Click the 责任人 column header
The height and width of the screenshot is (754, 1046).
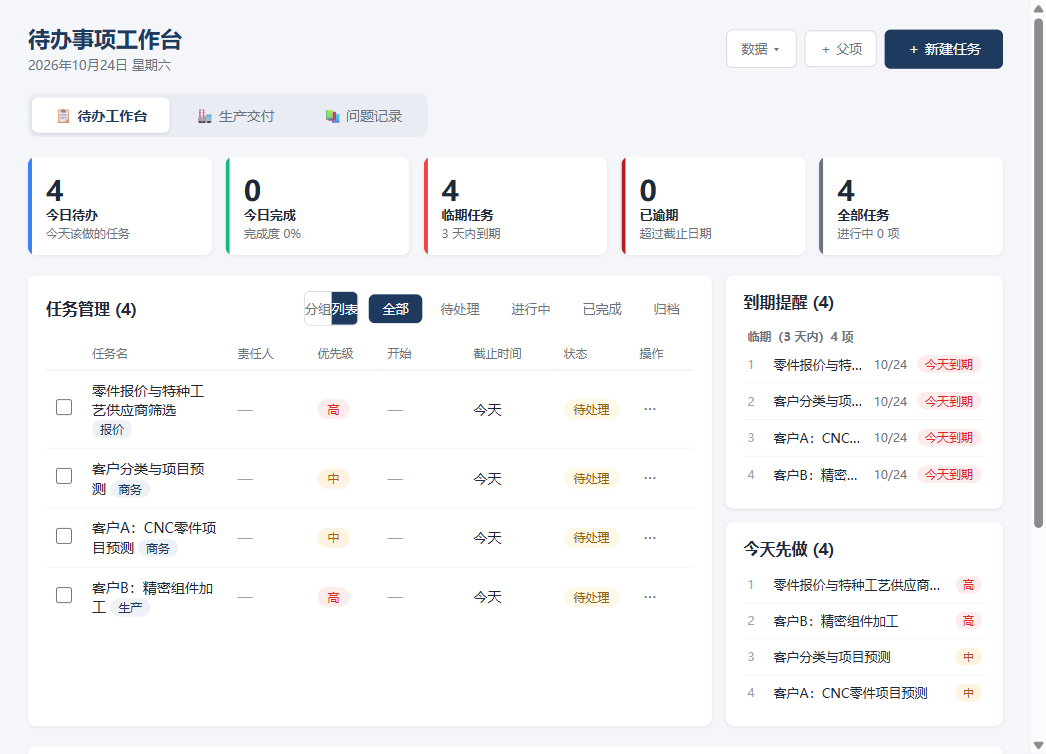[255, 354]
